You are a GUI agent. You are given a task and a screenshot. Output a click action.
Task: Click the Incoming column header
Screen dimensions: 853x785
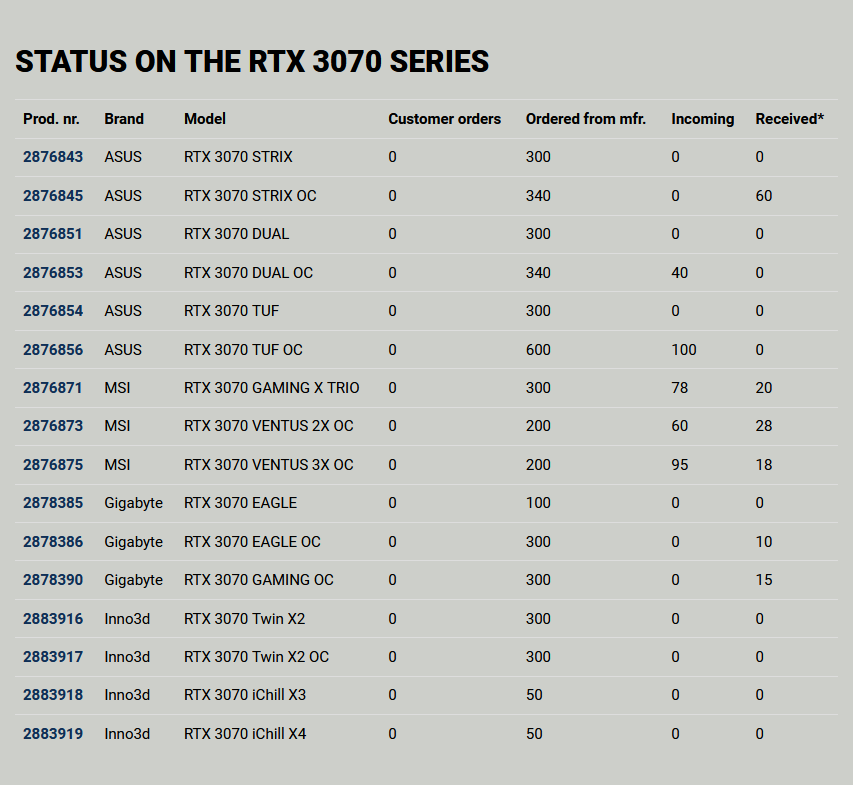(703, 119)
